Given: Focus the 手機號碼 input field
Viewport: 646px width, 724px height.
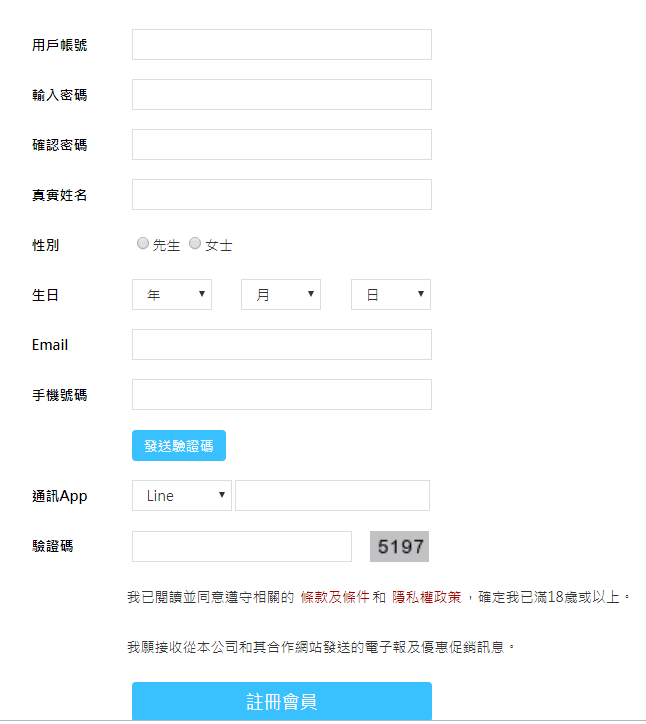Looking at the screenshot, I should click(x=282, y=395).
